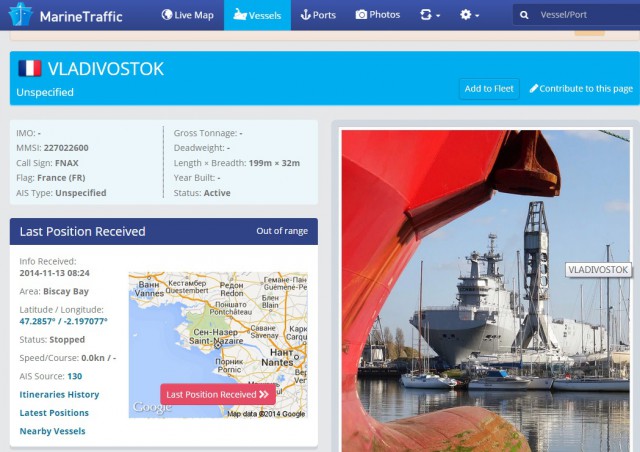Click the Out of range status text

[282, 231]
